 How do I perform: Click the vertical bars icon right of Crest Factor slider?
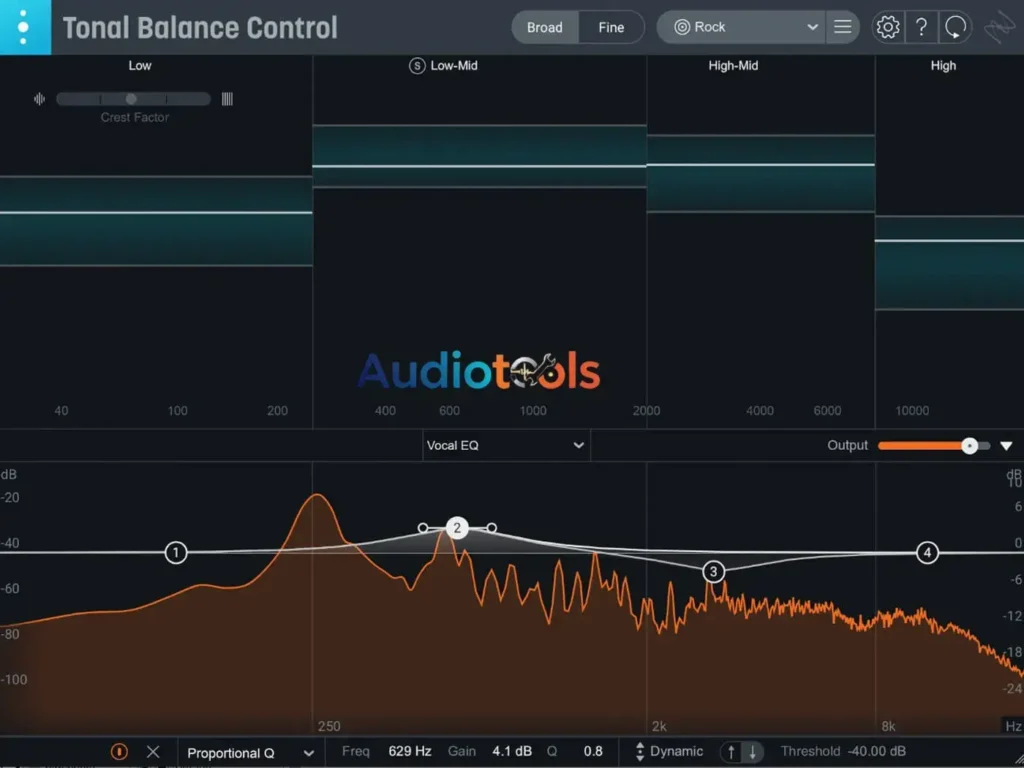227,98
